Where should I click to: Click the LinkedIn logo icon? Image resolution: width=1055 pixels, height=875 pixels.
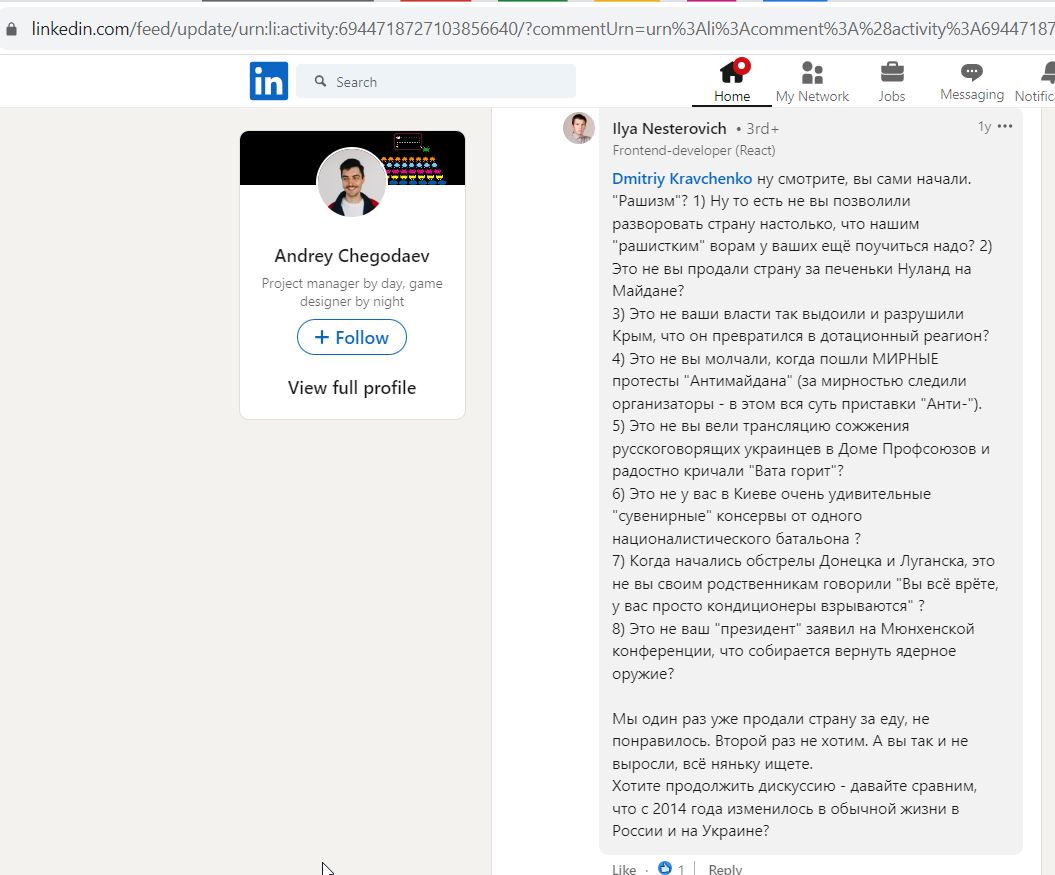pos(268,81)
